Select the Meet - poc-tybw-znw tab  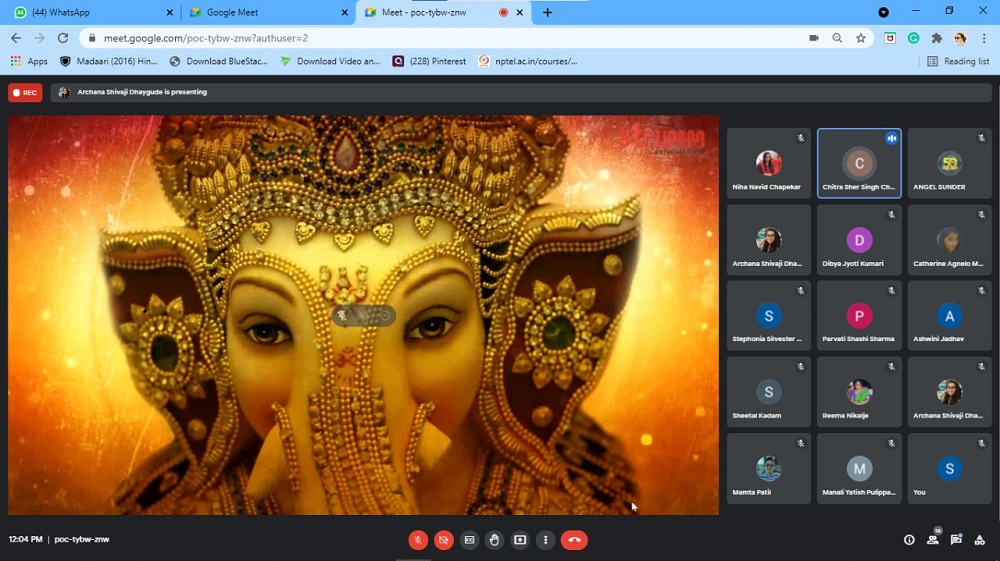click(445, 12)
